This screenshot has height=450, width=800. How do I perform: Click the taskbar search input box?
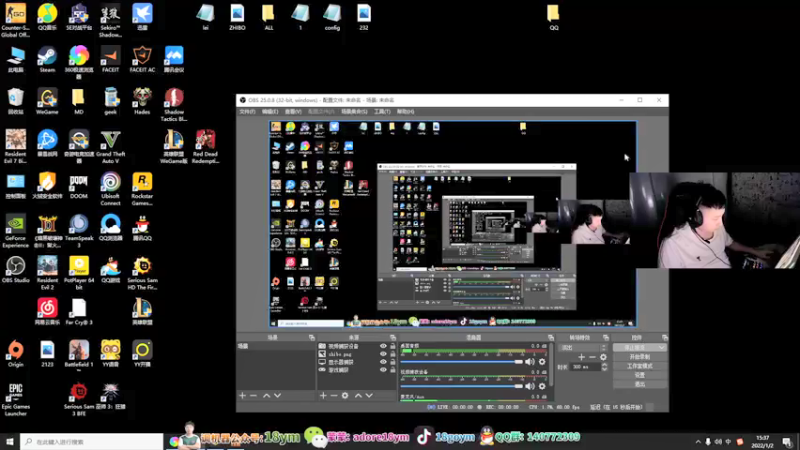click(x=92, y=441)
